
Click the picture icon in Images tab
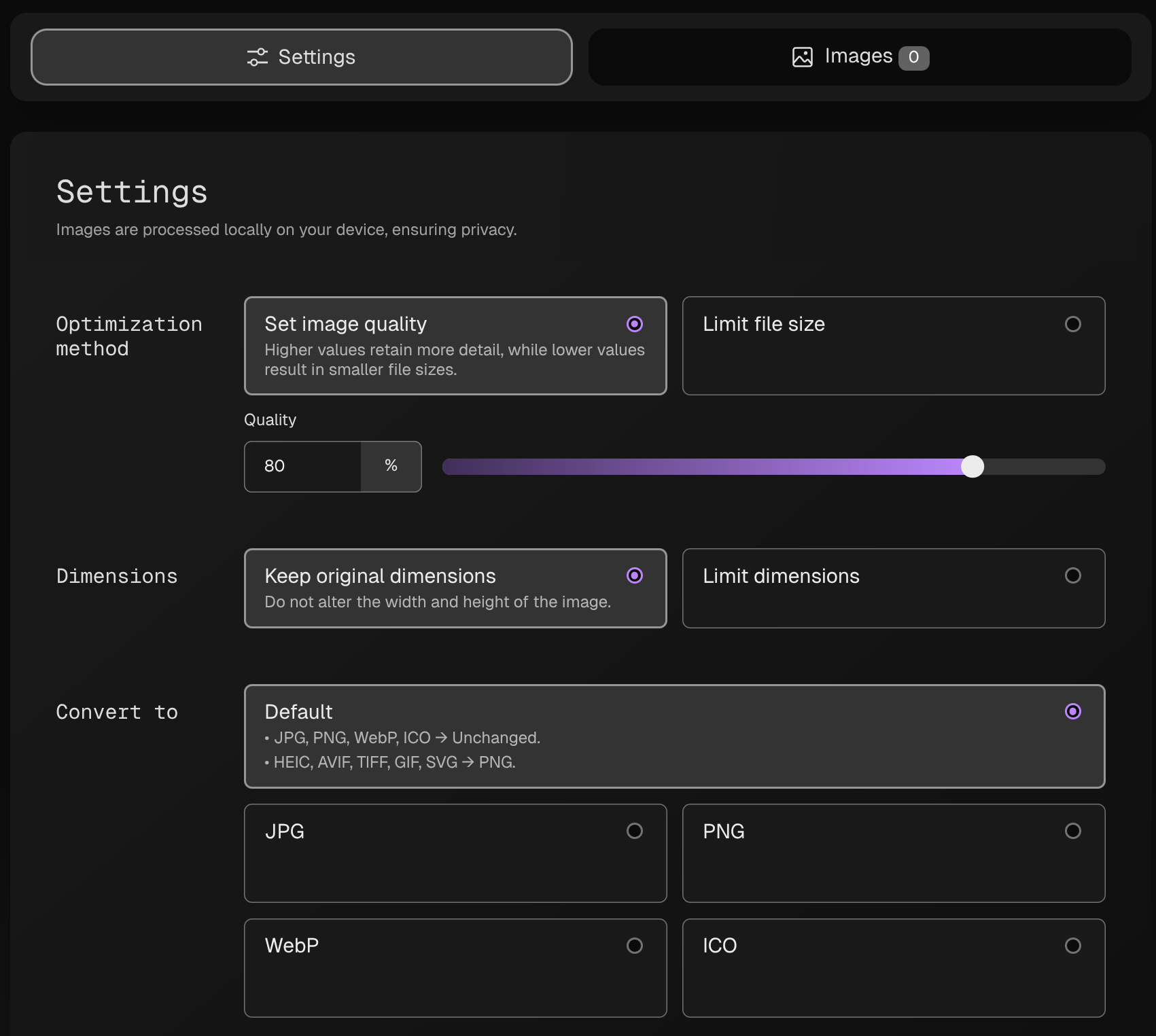coord(802,57)
